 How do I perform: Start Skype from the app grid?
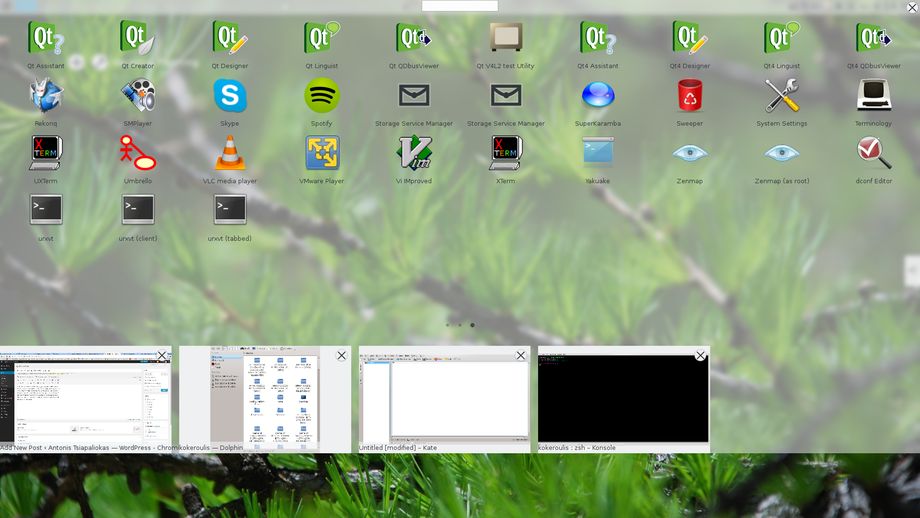click(x=230, y=96)
